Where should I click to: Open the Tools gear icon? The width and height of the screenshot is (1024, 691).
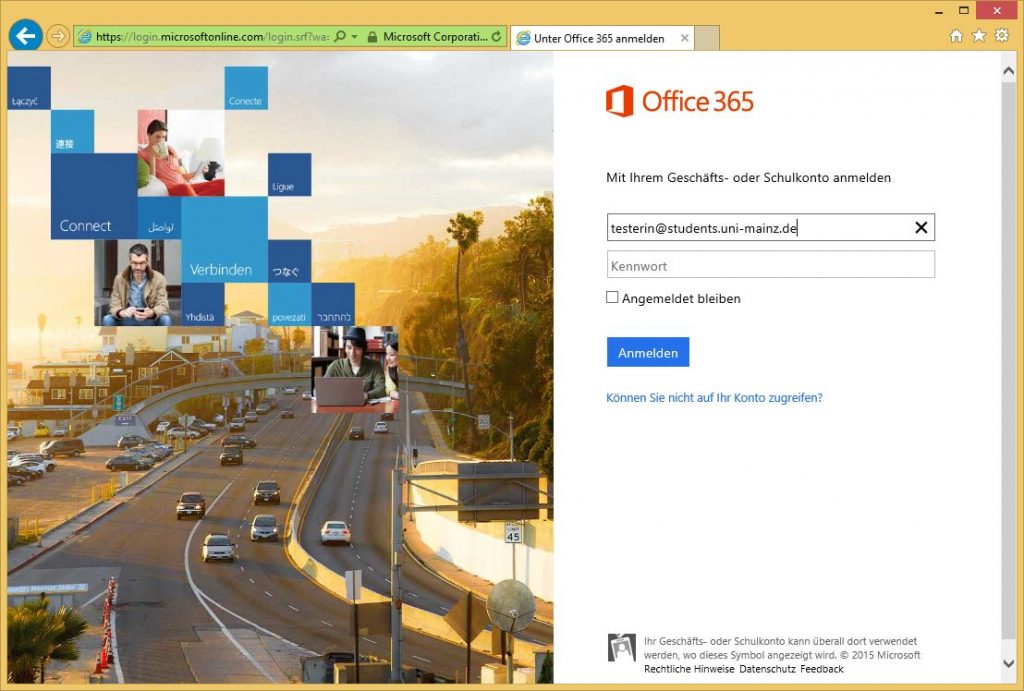tap(1002, 35)
